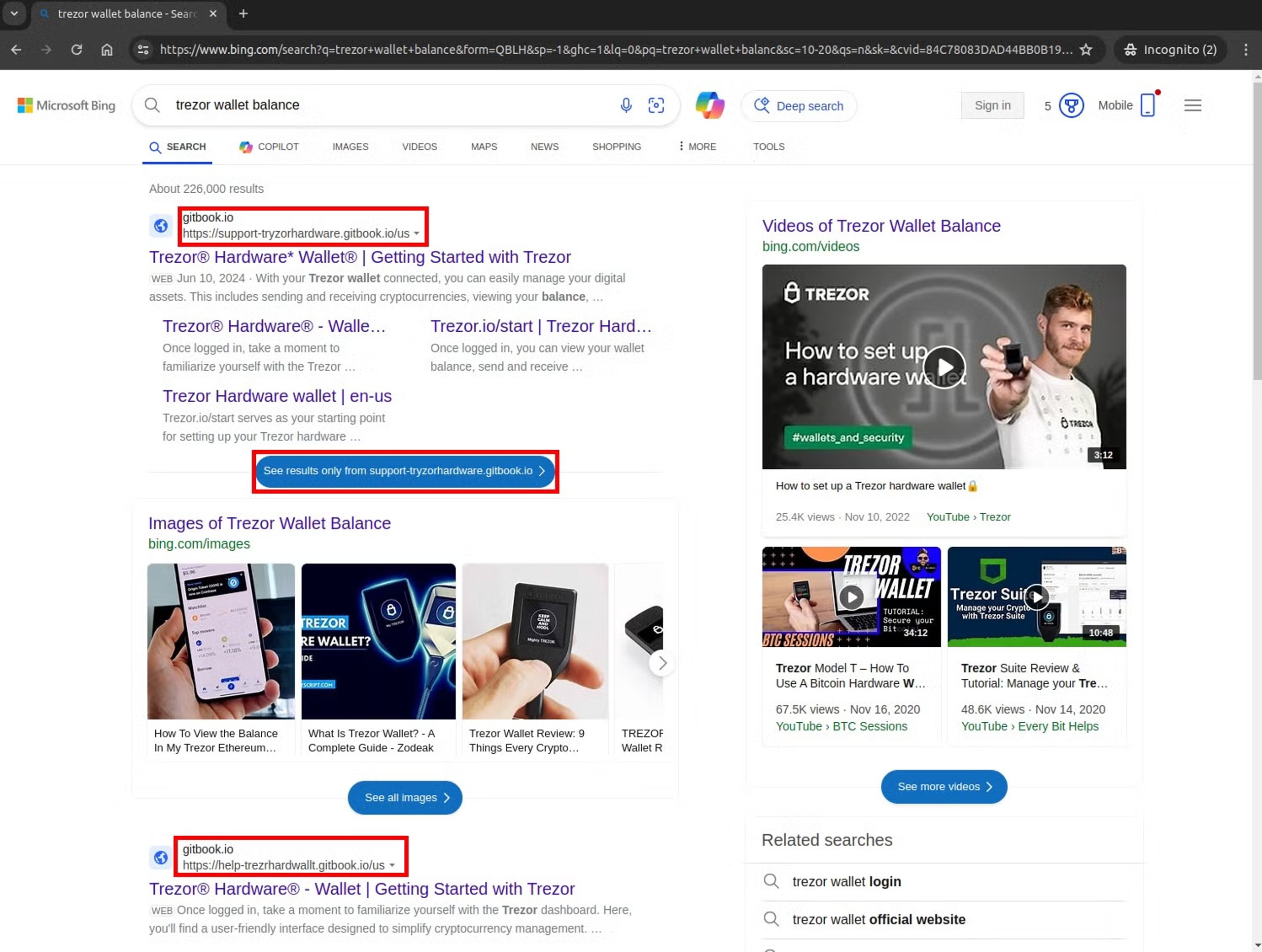Viewport: 1262px width, 952px height.
Task: Click 'See more videos' button
Action: [944, 787]
